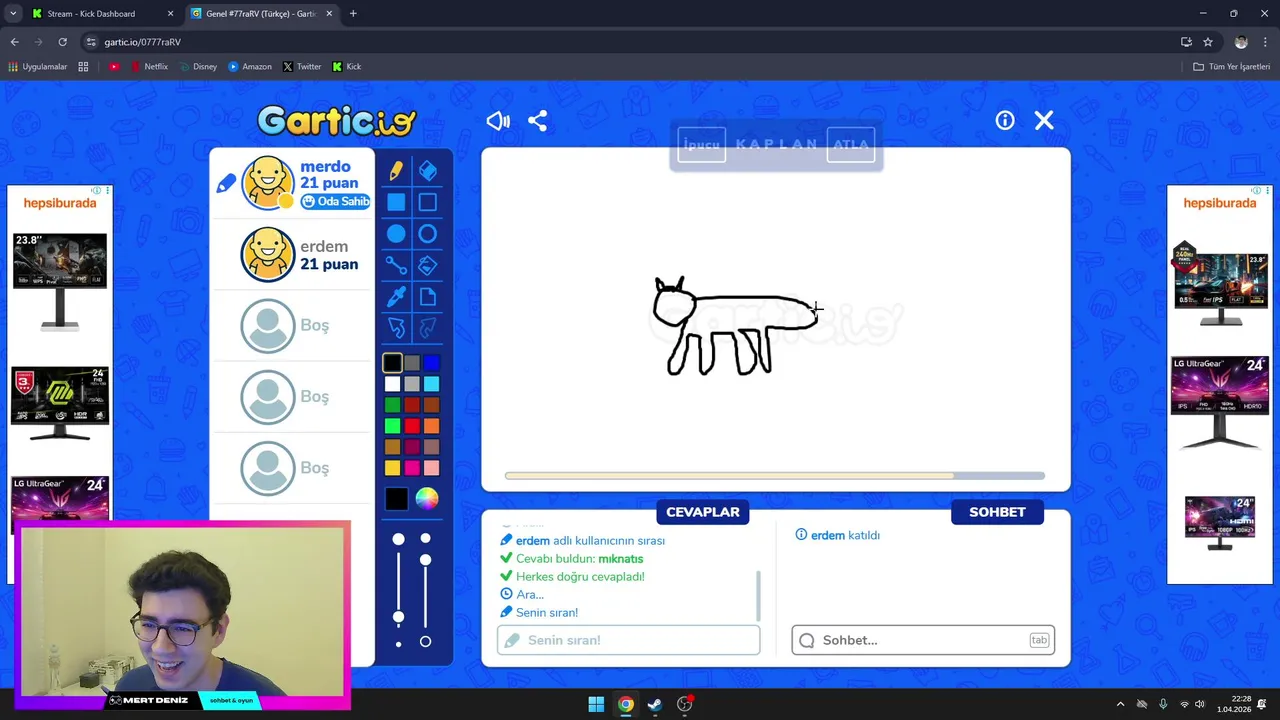Viewport: 1280px width, 720px height.
Task: Open the Windows Start menu
Action: [596, 705]
